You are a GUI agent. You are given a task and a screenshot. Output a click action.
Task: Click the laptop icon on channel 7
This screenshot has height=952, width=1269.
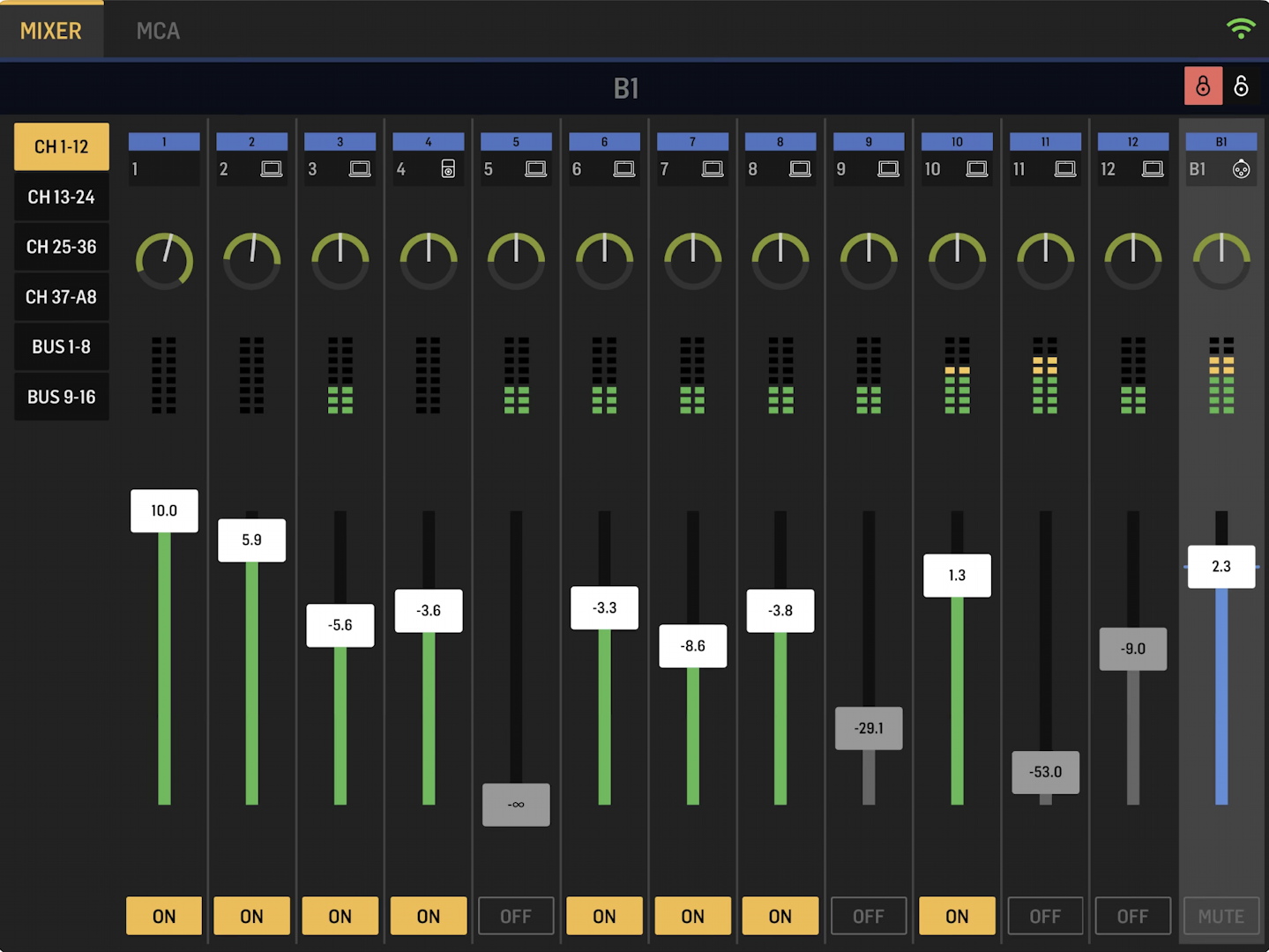pyautogui.click(x=713, y=169)
